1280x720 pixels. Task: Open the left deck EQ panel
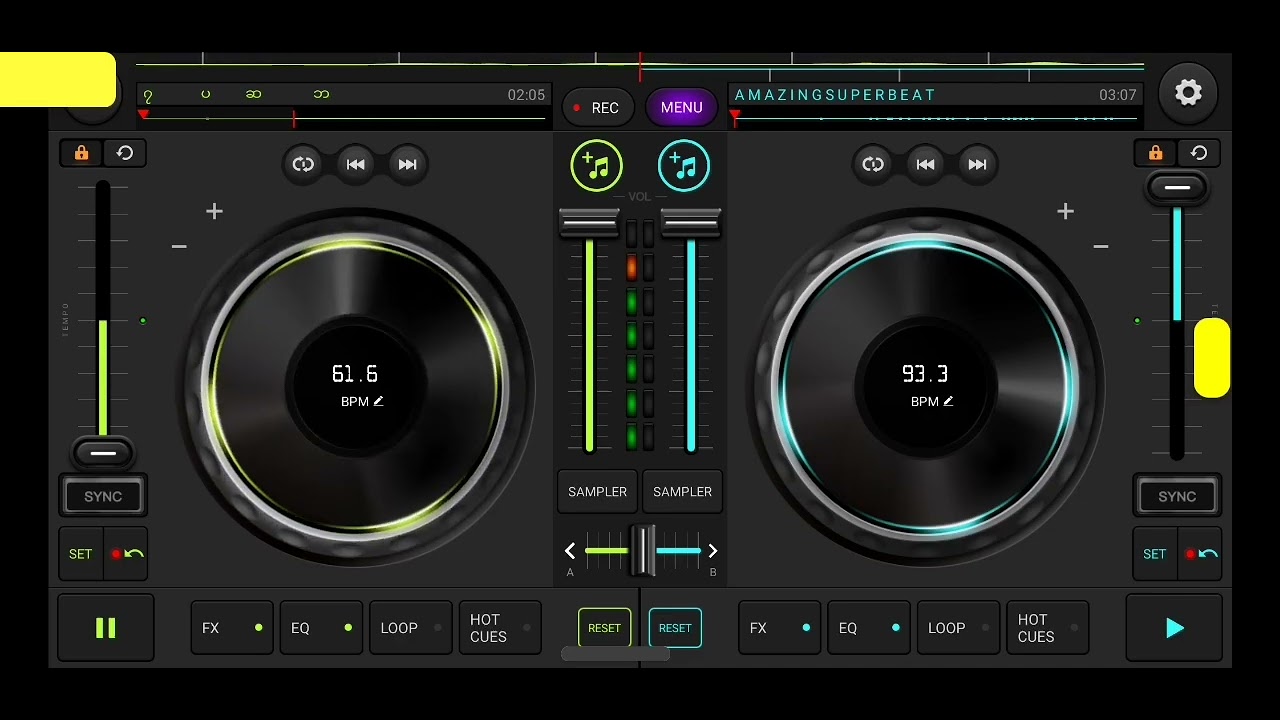pyautogui.click(x=321, y=628)
